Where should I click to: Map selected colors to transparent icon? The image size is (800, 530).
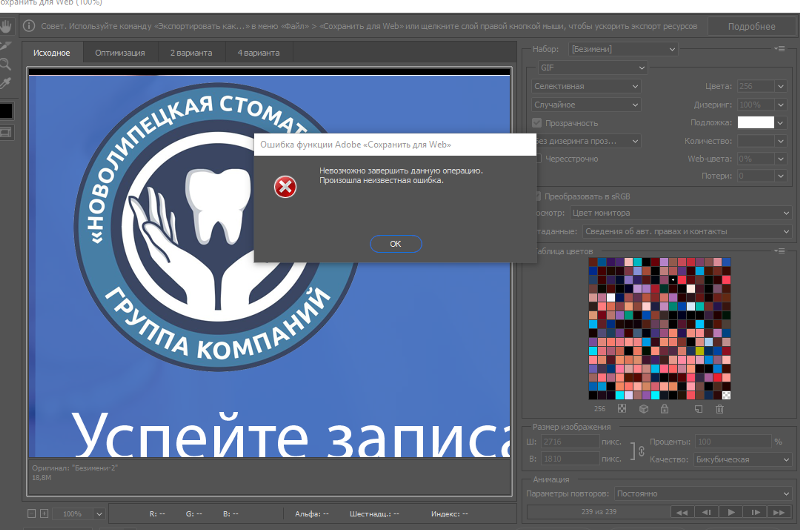[622, 409]
